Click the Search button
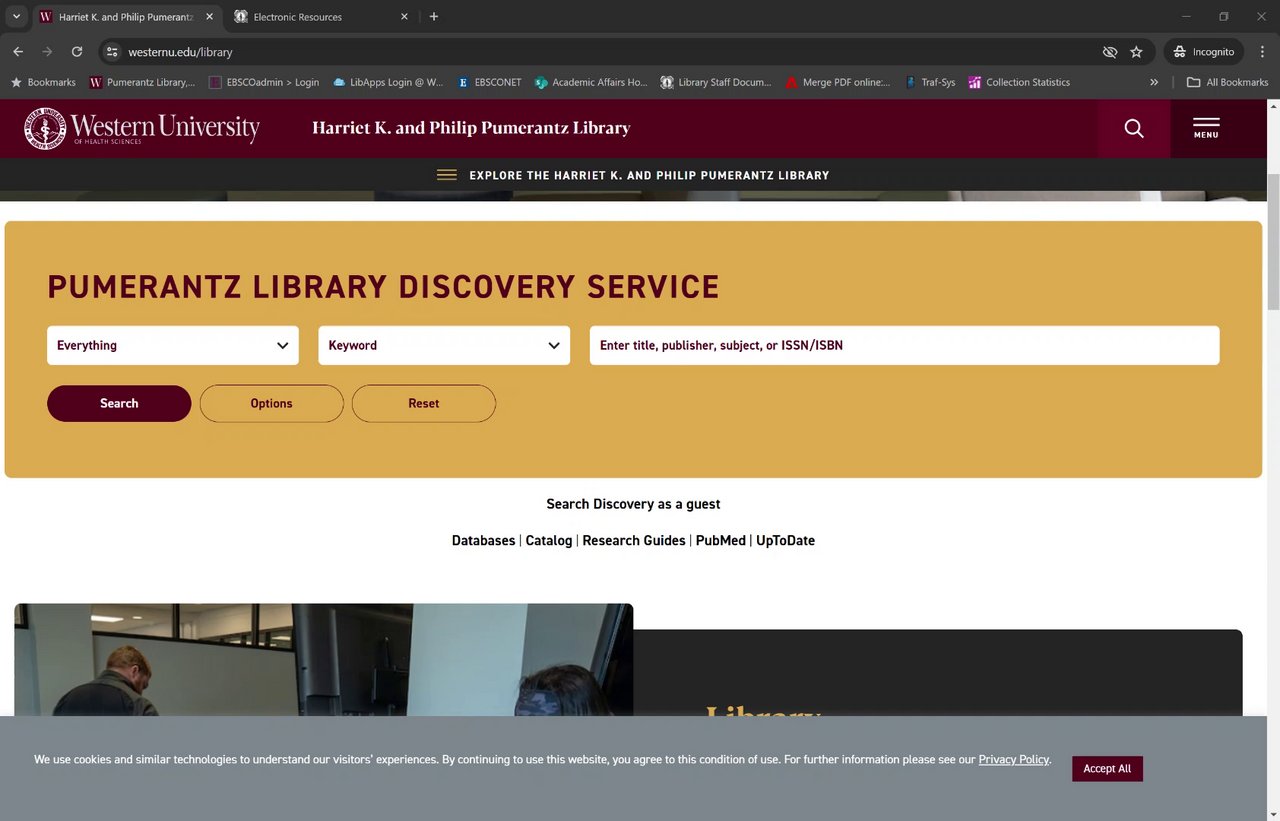 (119, 403)
